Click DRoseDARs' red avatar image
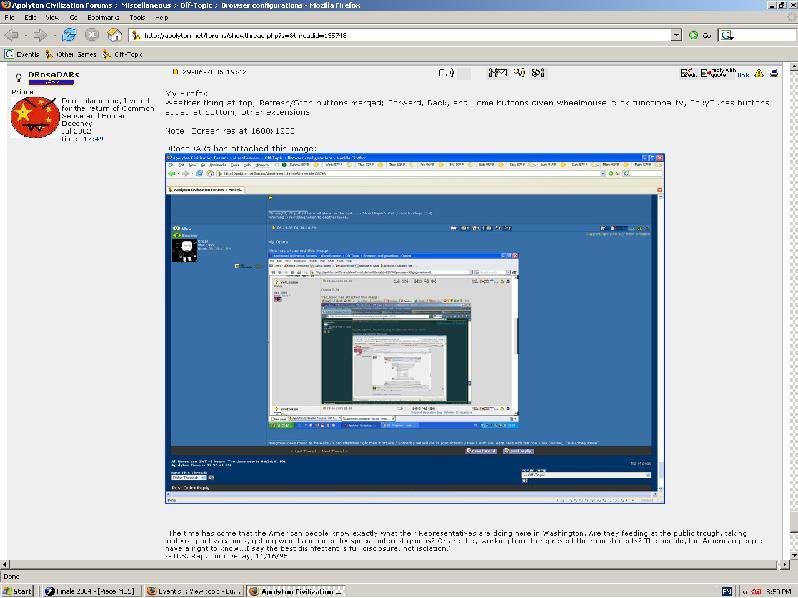798x598 pixels. pos(34,118)
